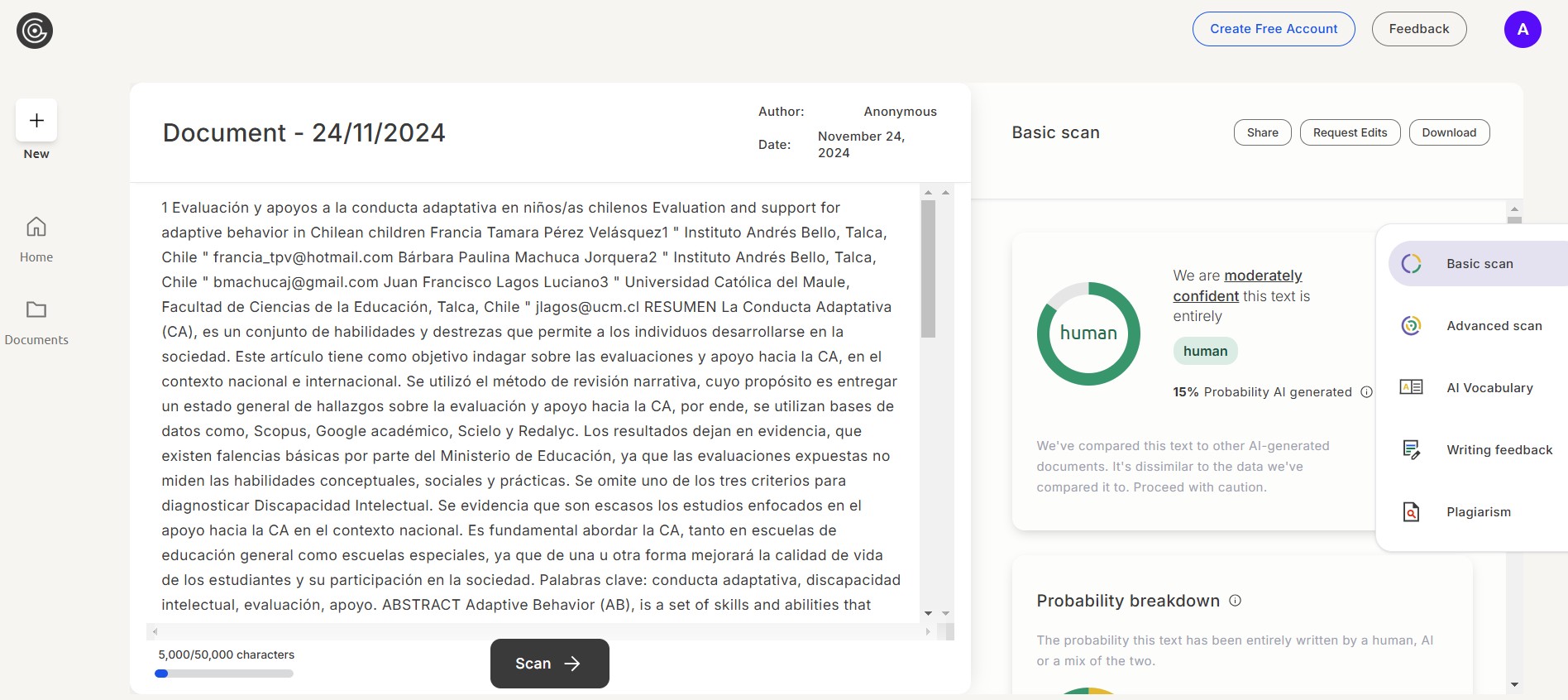
Task: Open the Writing feedback icon
Action: [1412, 449]
